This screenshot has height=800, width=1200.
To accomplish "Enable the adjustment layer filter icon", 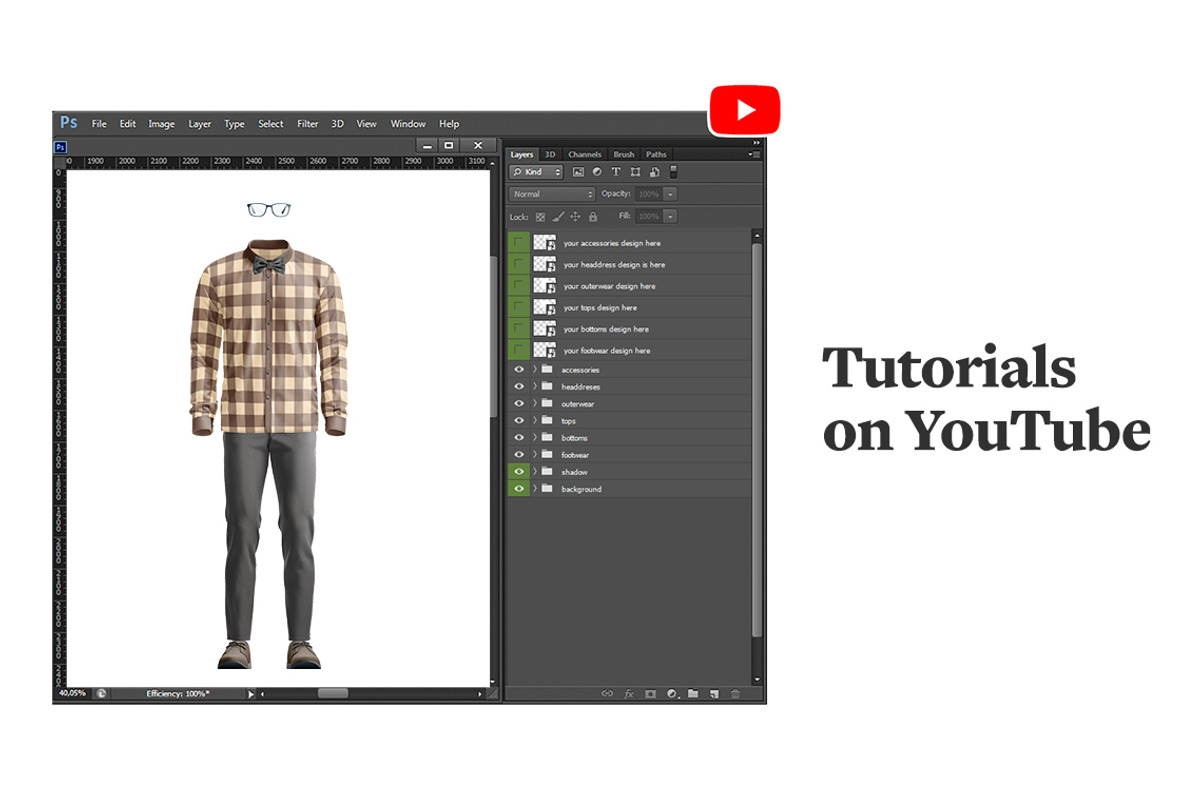I will 597,172.
